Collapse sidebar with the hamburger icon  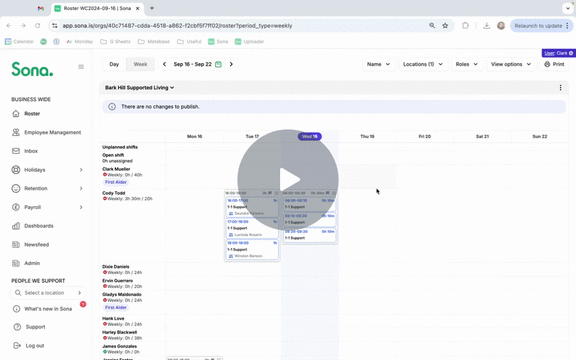click(81, 66)
